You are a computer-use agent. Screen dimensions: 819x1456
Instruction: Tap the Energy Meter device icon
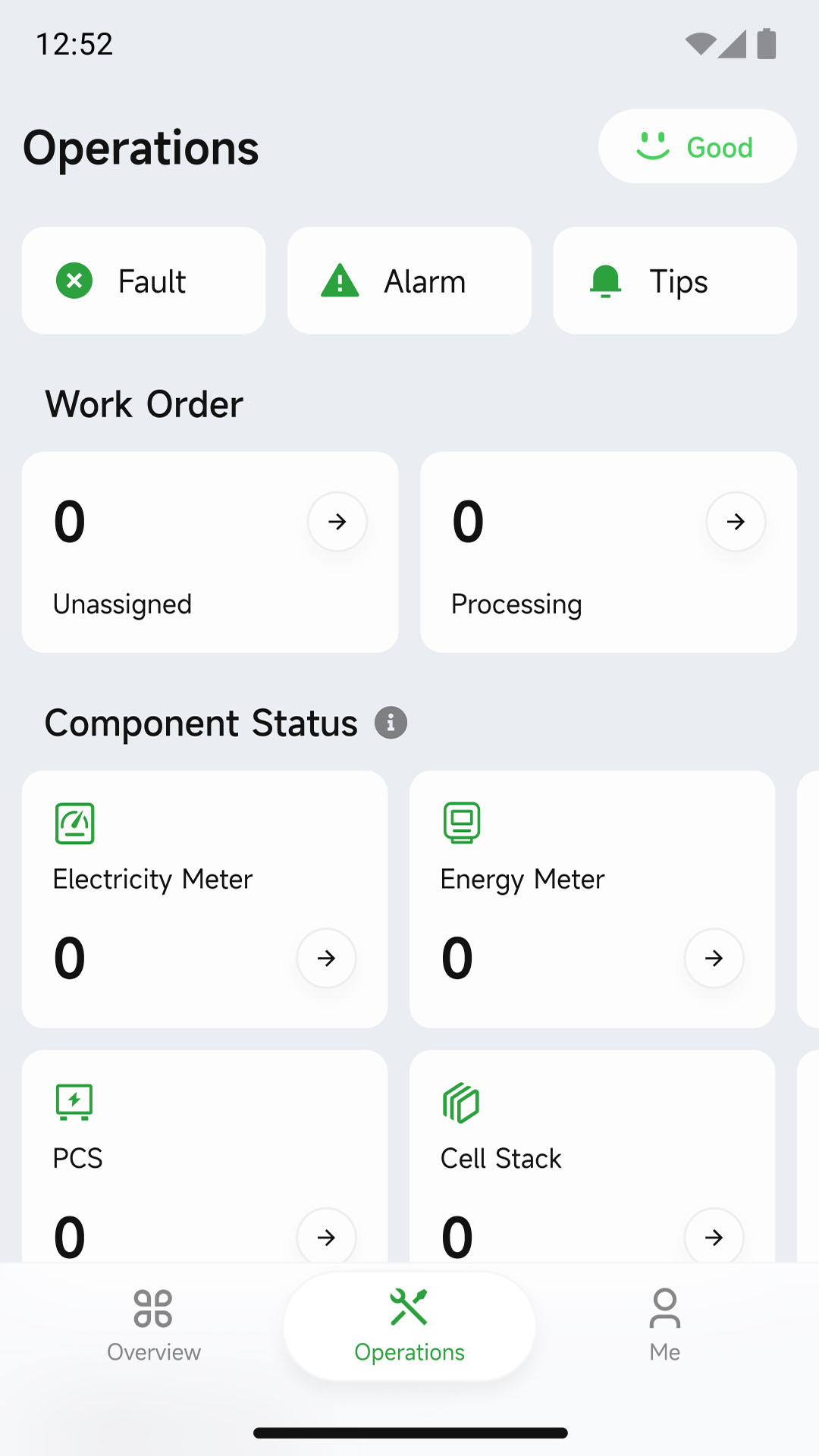(462, 824)
